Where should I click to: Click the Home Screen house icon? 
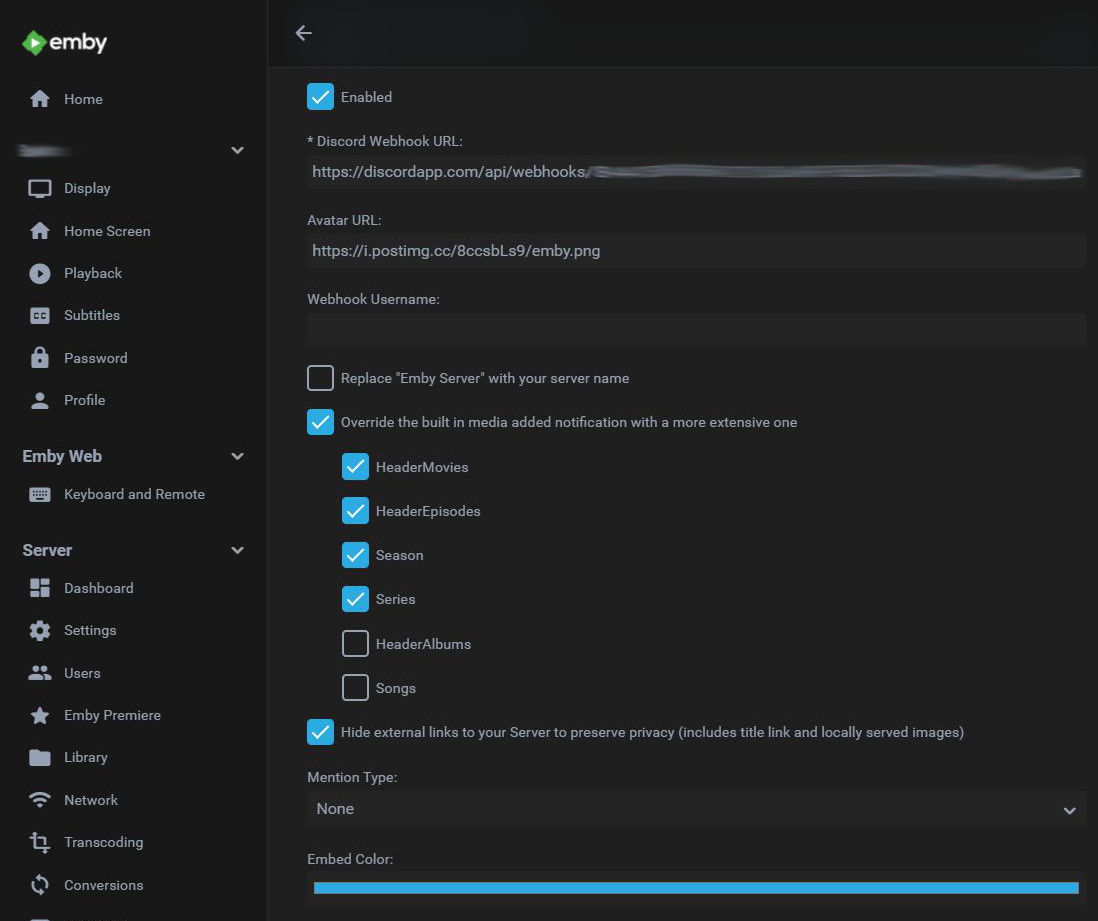(40, 231)
